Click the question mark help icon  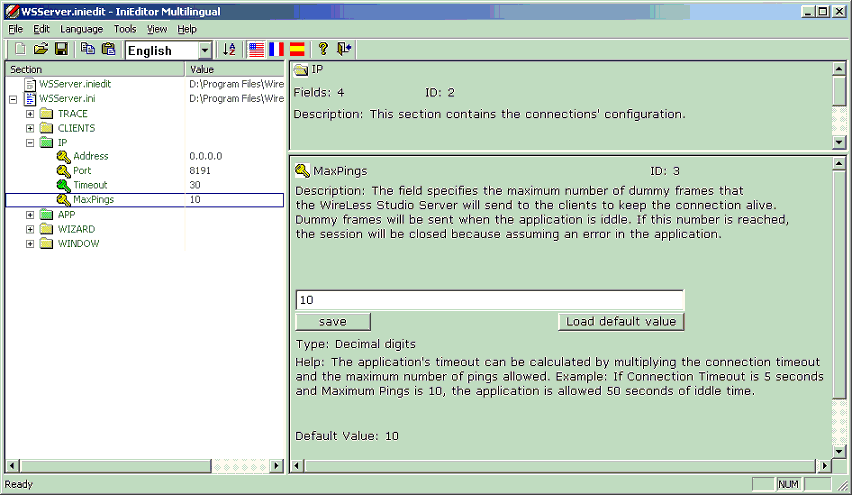(x=323, y=49)
